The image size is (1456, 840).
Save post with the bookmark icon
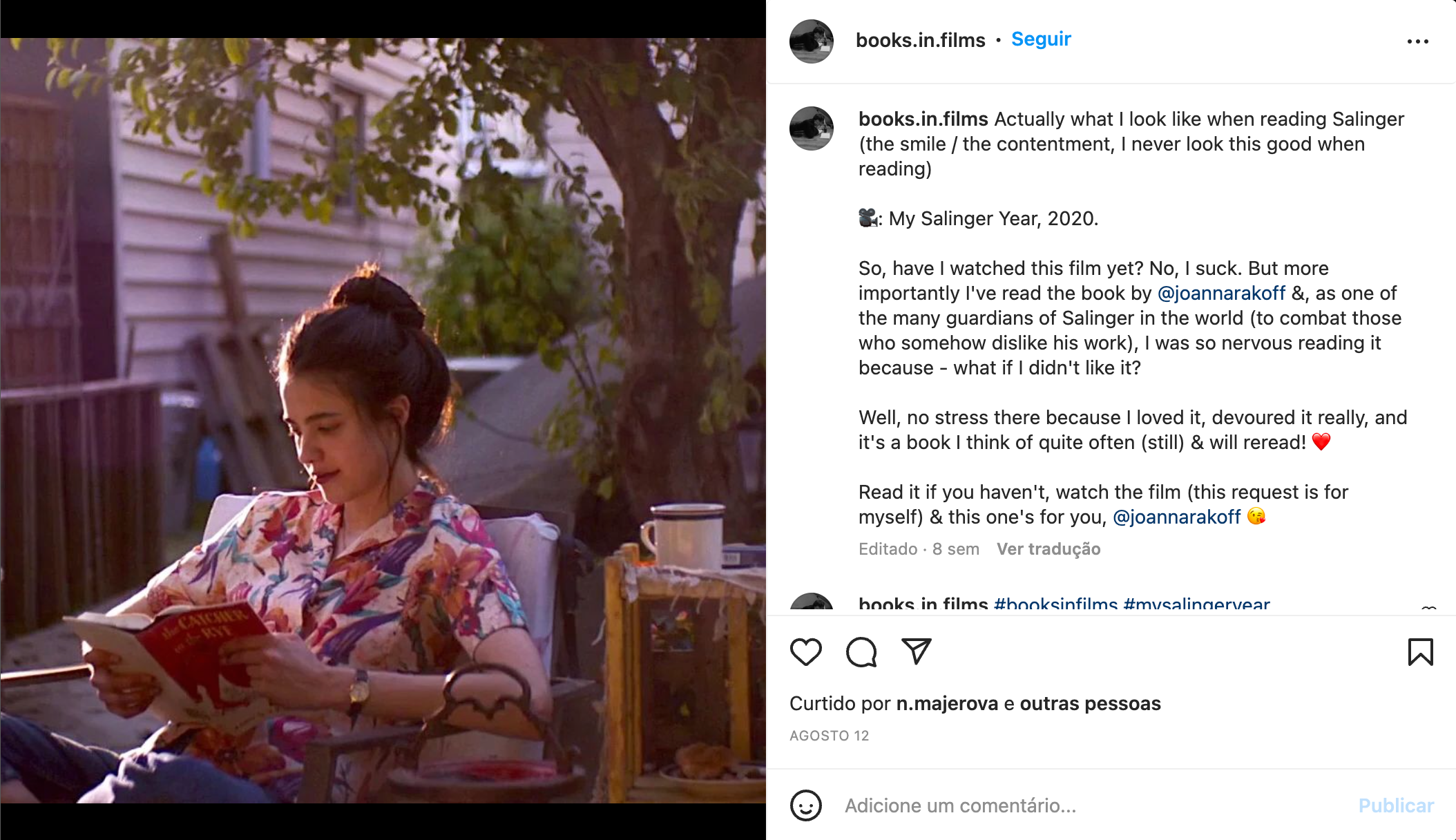pyautogui.click(x=1421, y=652)
